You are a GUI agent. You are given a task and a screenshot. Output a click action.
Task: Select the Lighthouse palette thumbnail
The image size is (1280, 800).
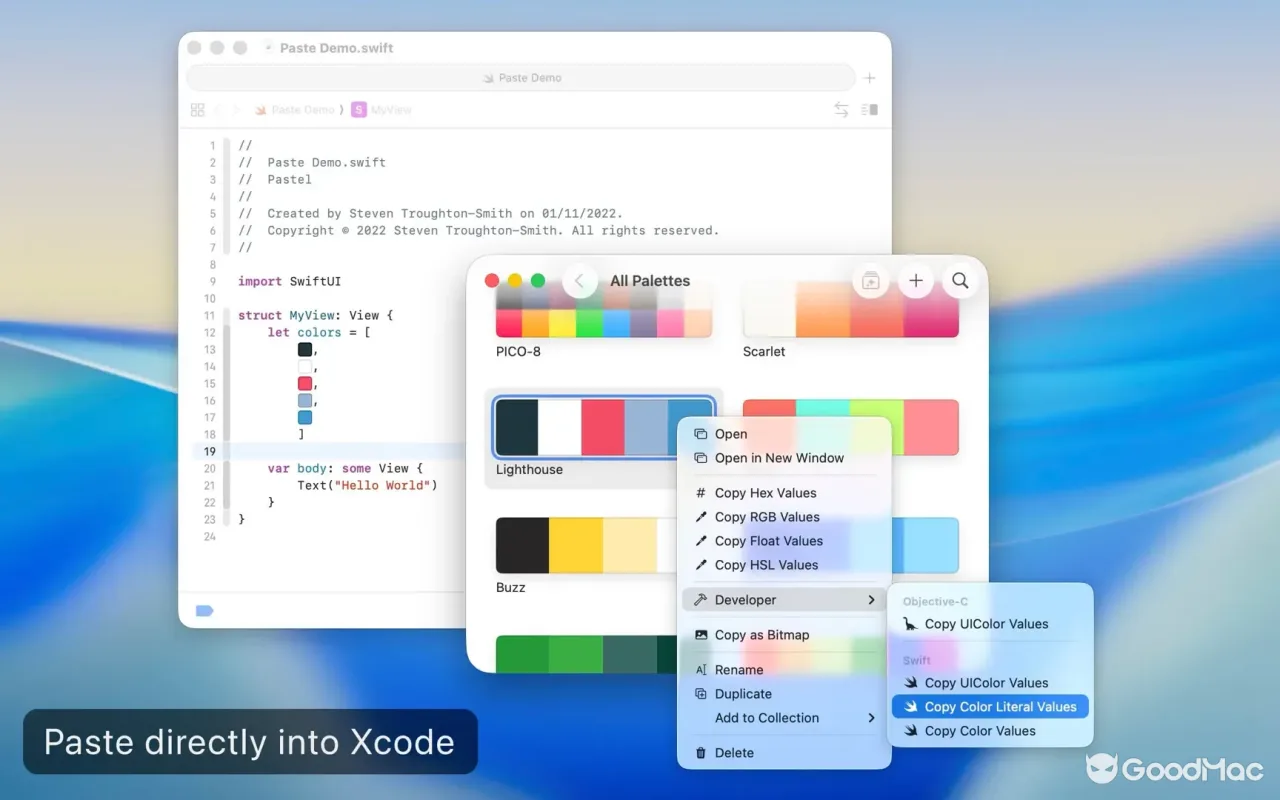604,427
